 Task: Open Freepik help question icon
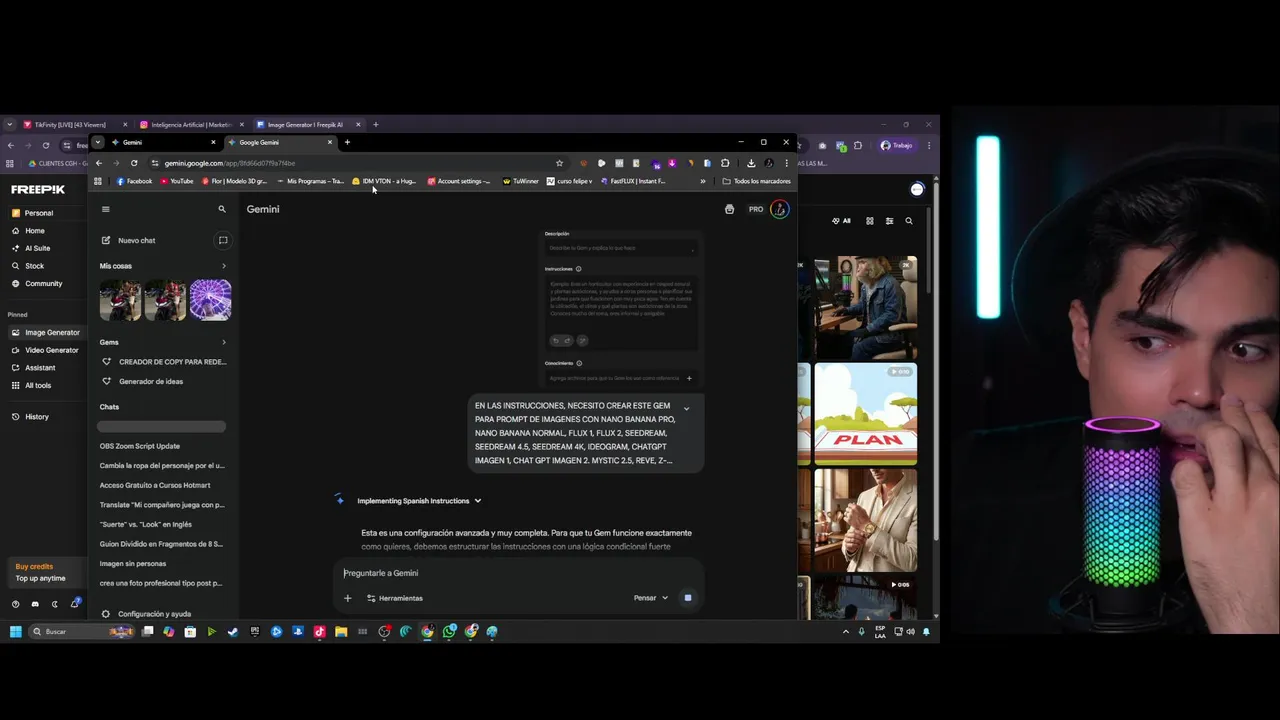pos(15,604)
